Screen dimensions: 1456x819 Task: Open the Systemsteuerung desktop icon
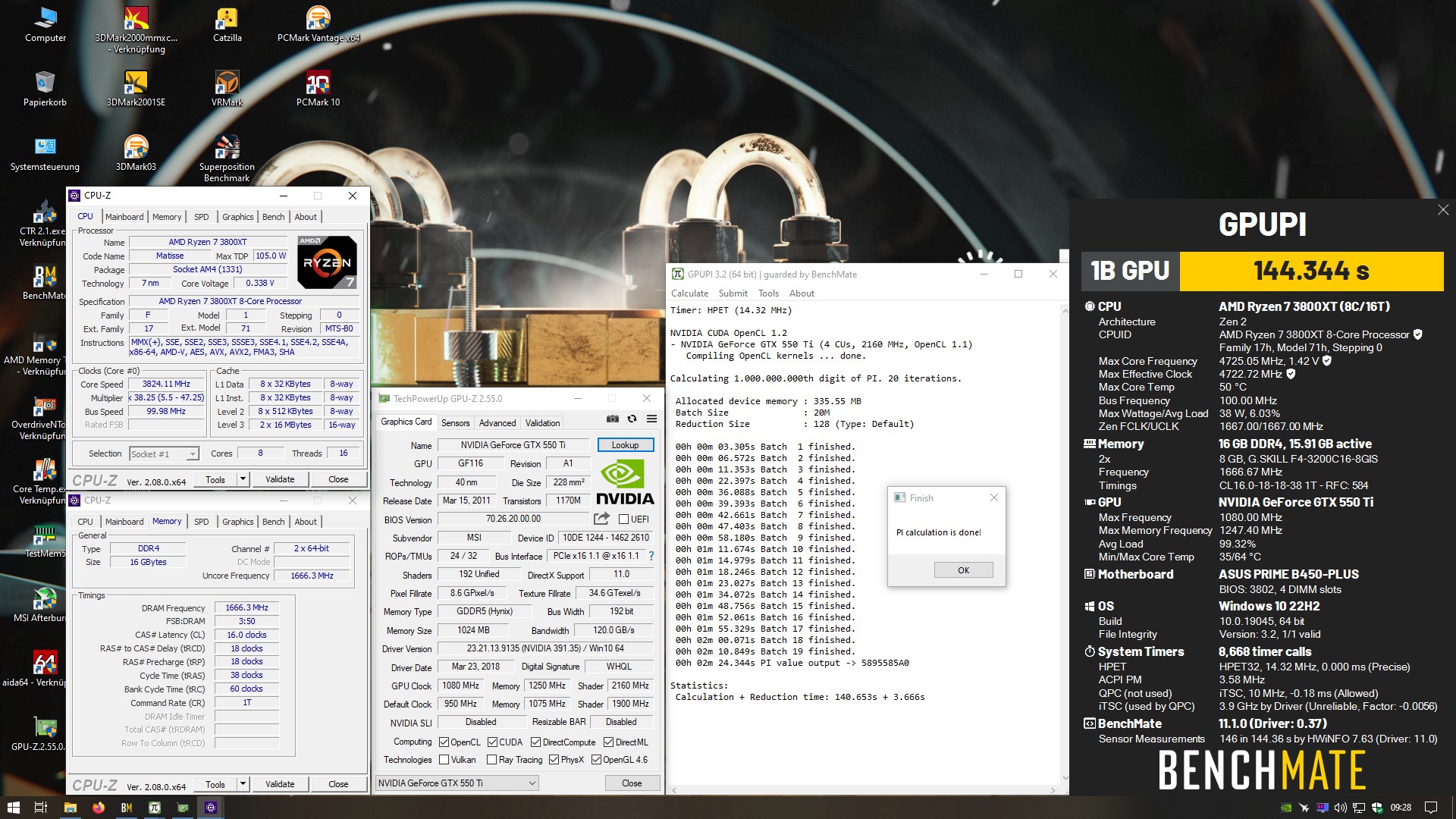click(x=45, y=153)
